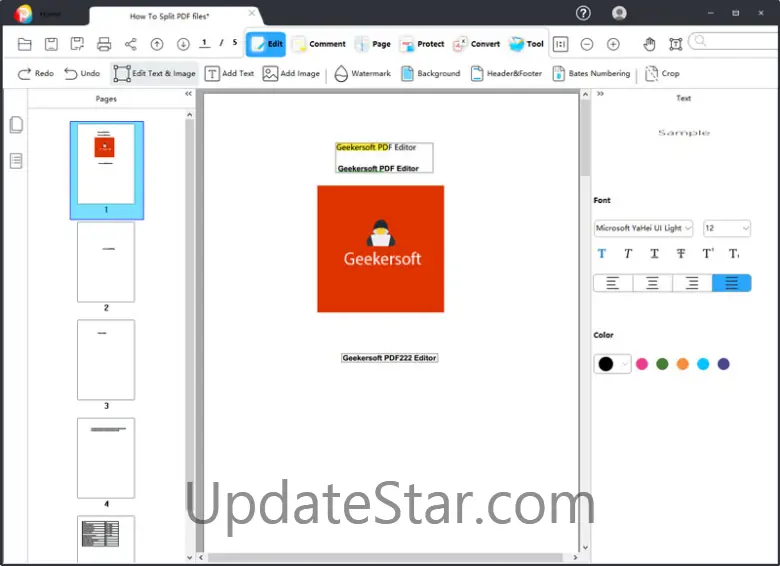This screenshot has height=566, width=780.
Task: Collapse the Text properties panel
Action: pyautogui.click(x=600, y=94)
